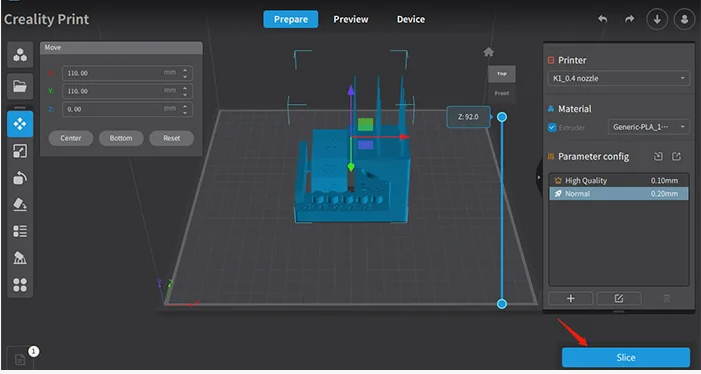Select the Front view cube face
The width and height of the screenshot is (701, 374).
pyautogui.click(x=502, y=93)
